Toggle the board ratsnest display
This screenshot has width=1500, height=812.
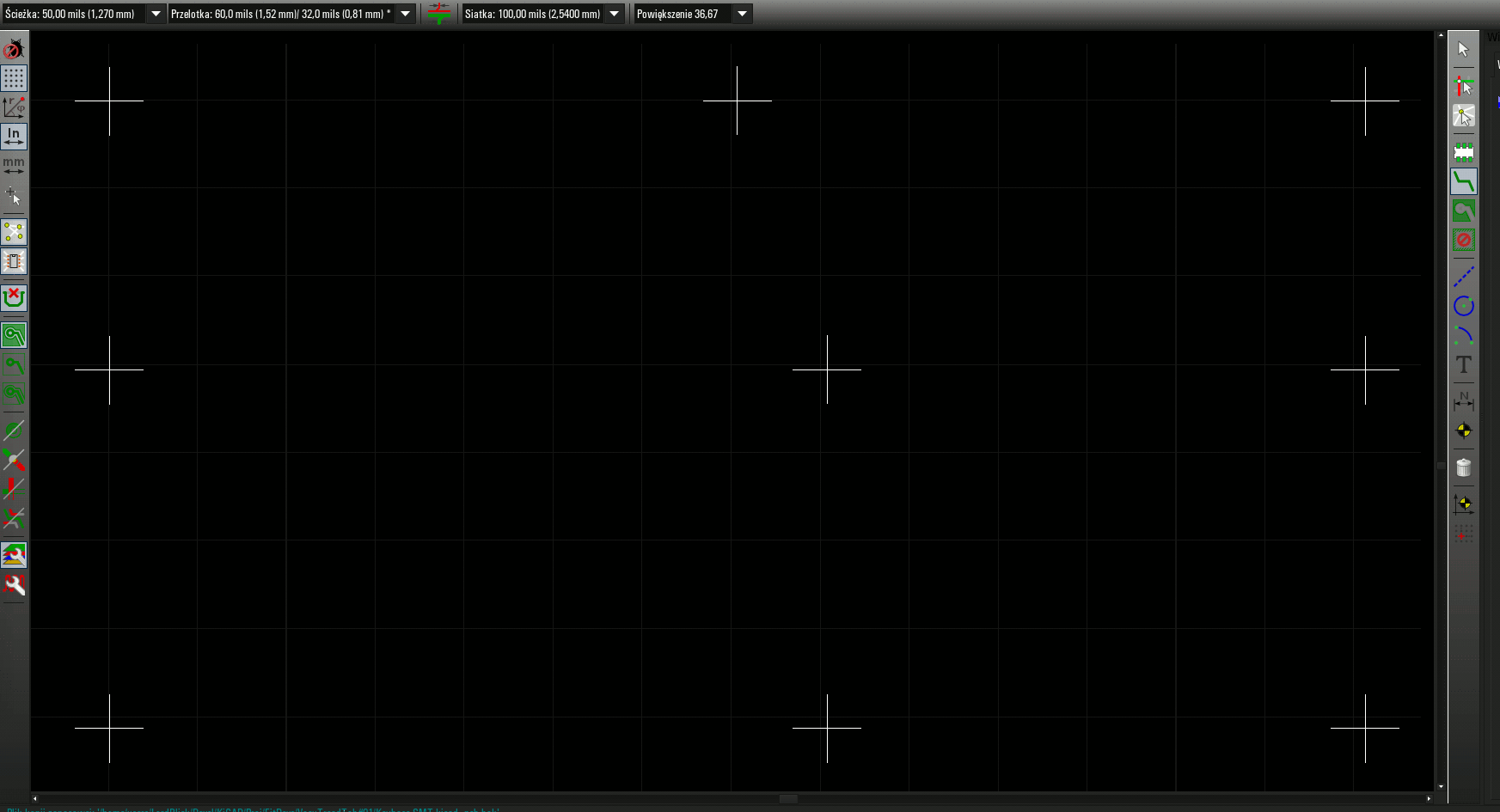click(x=14, y=232)
